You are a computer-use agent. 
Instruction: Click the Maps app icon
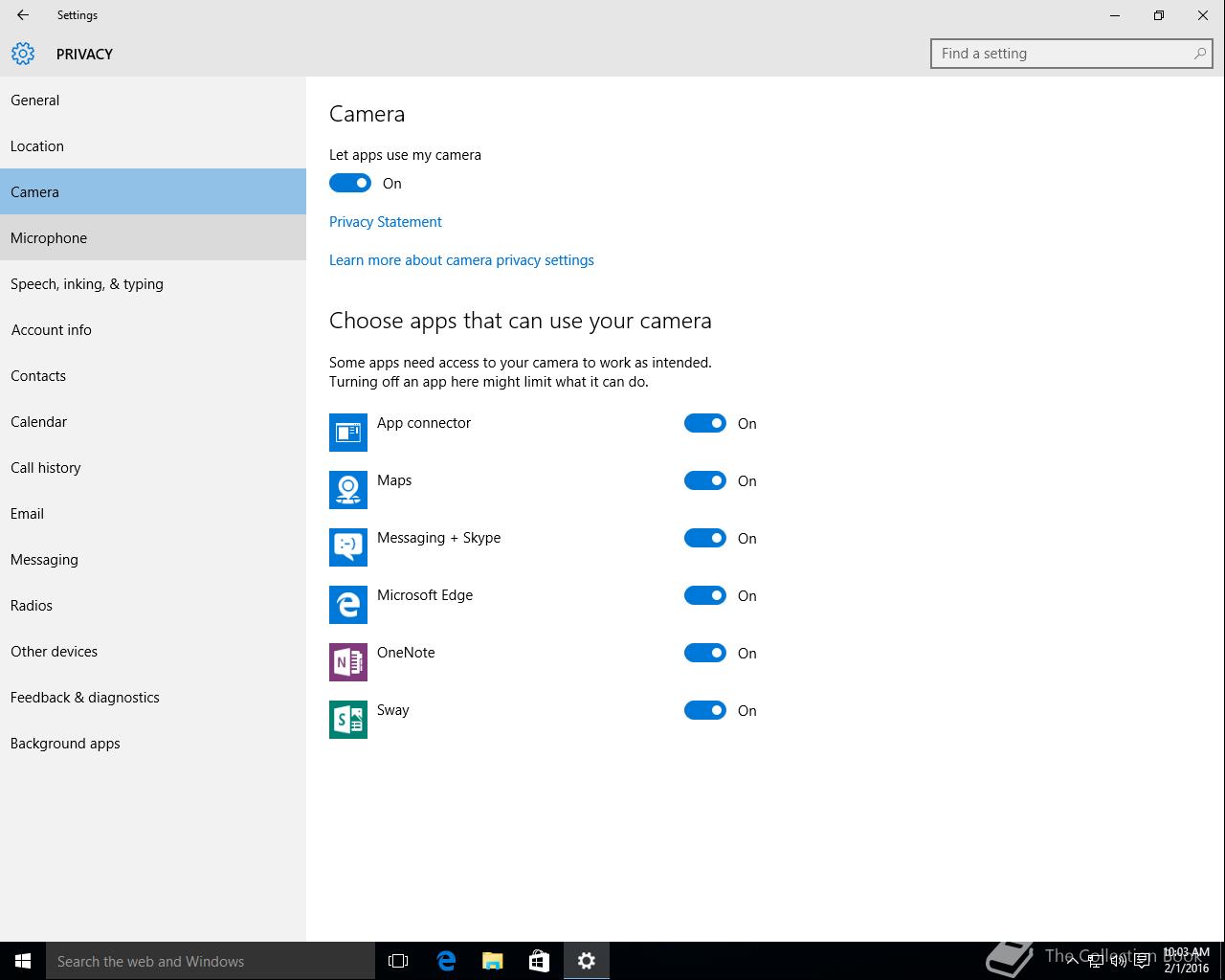(347, 490)
